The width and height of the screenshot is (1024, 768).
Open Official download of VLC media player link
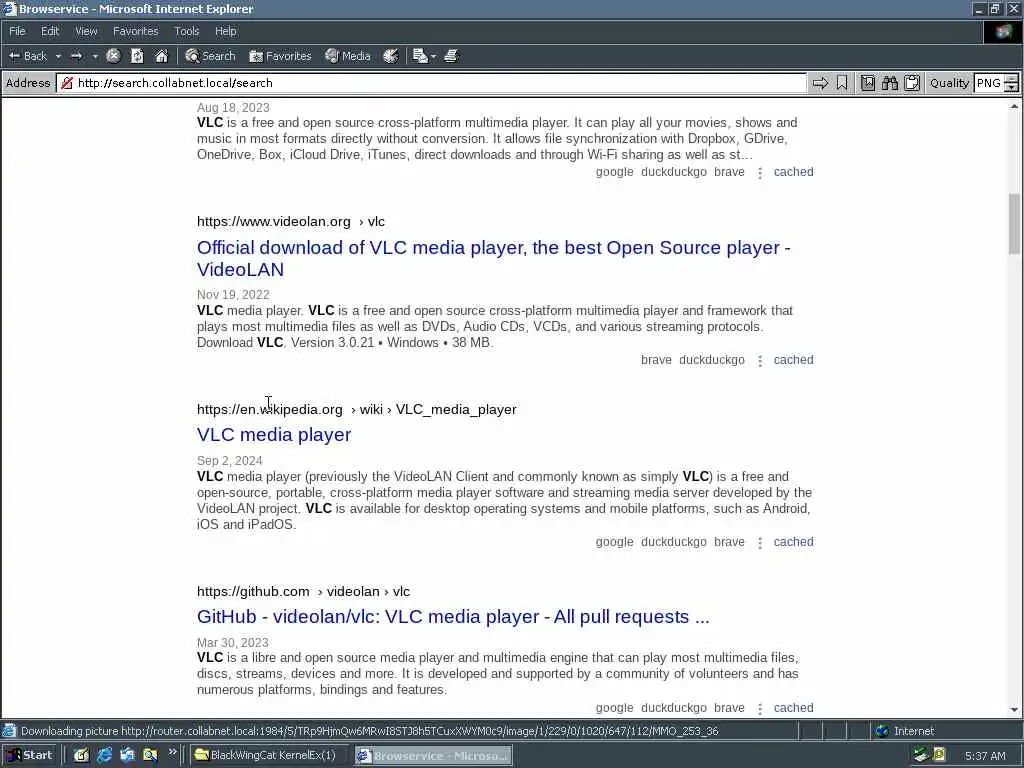[x=493, y=259]
